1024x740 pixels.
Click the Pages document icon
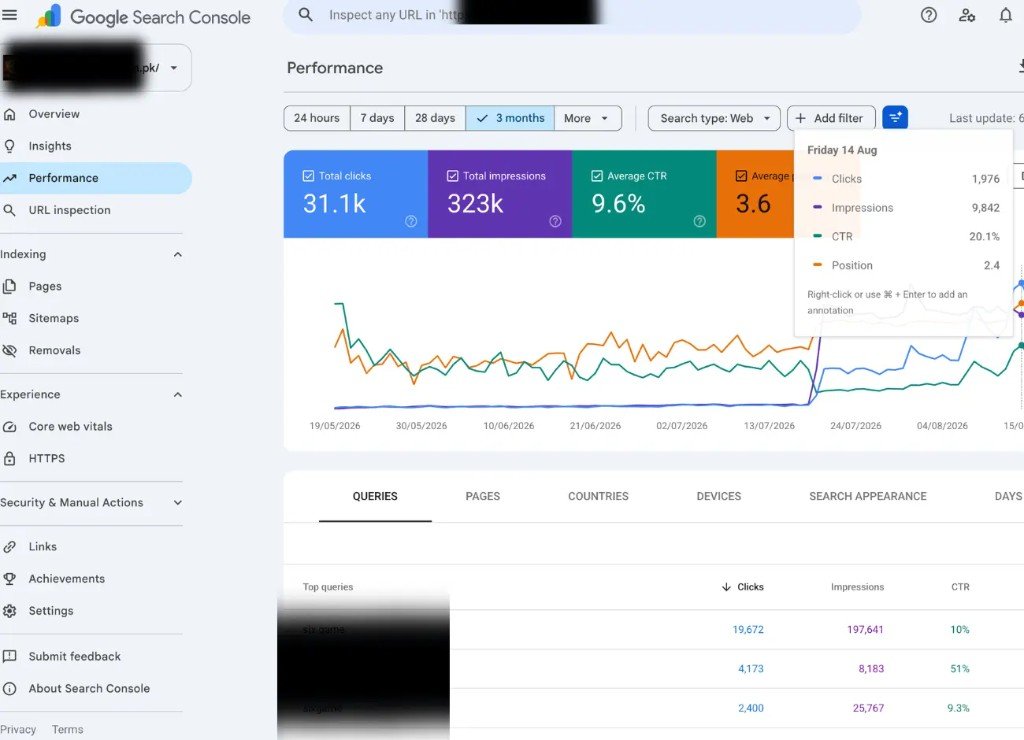[10, 286]
